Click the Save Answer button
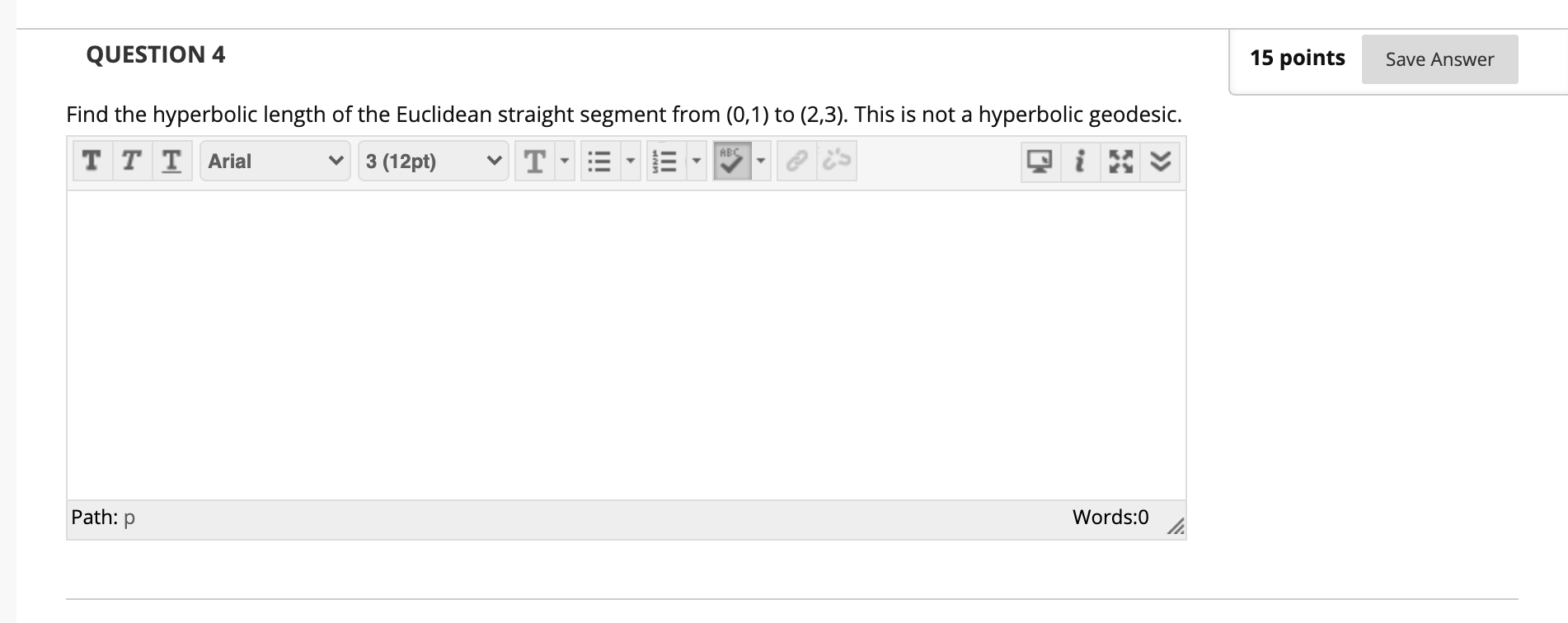Image resolution: width=1568 pixels, height=623 pixels. point(1439,59)
